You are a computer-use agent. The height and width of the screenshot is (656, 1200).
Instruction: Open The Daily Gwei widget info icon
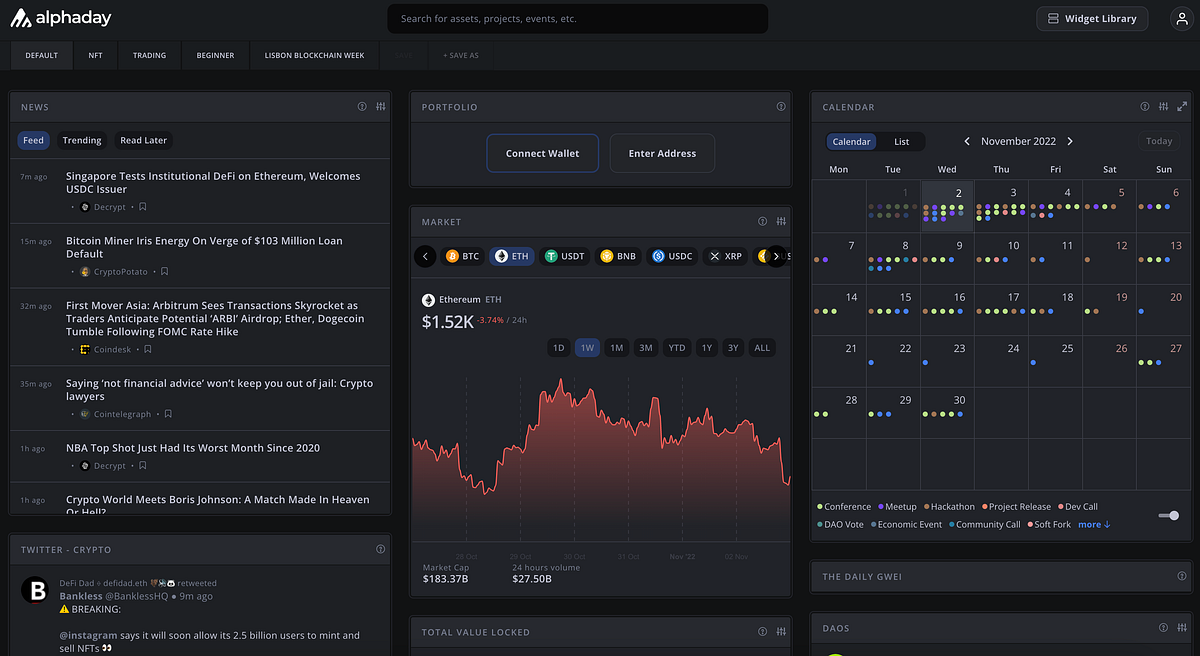tap(1181, 576)
